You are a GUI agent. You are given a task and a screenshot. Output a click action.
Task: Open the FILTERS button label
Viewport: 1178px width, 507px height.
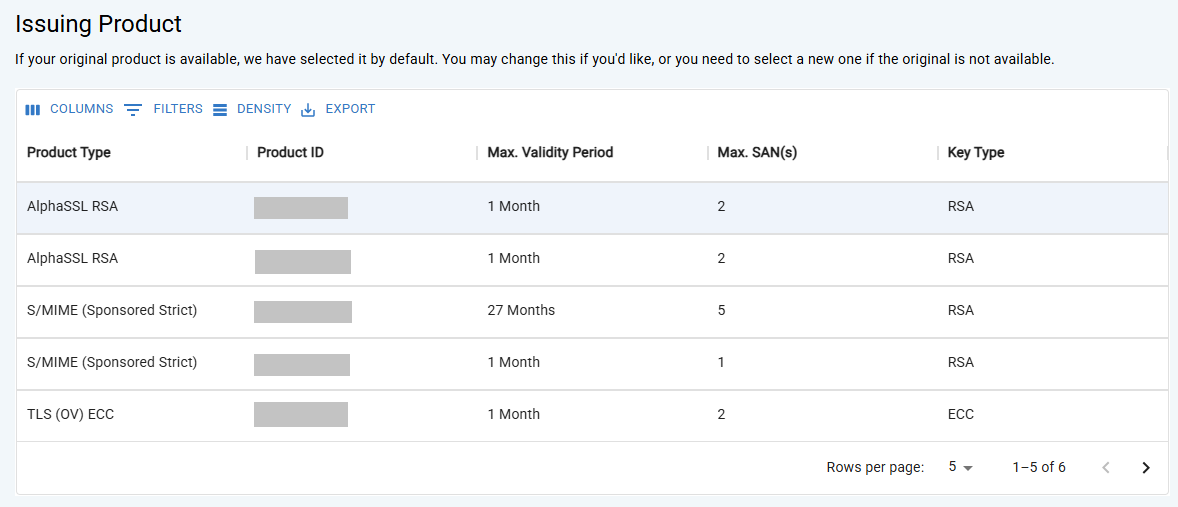[x=178, y=109]
